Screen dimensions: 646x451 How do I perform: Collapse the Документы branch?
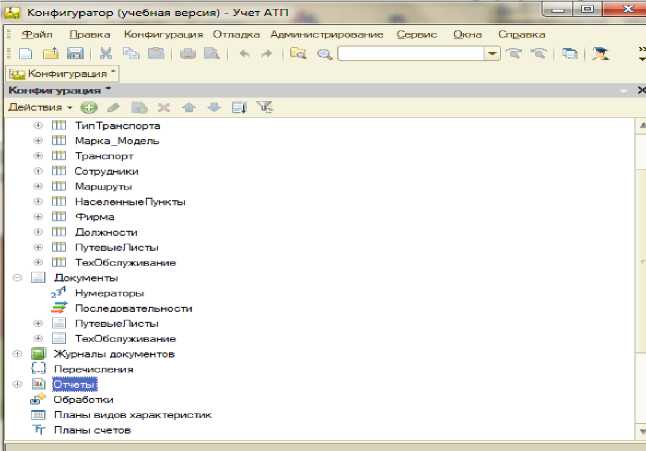pos(17,278)
